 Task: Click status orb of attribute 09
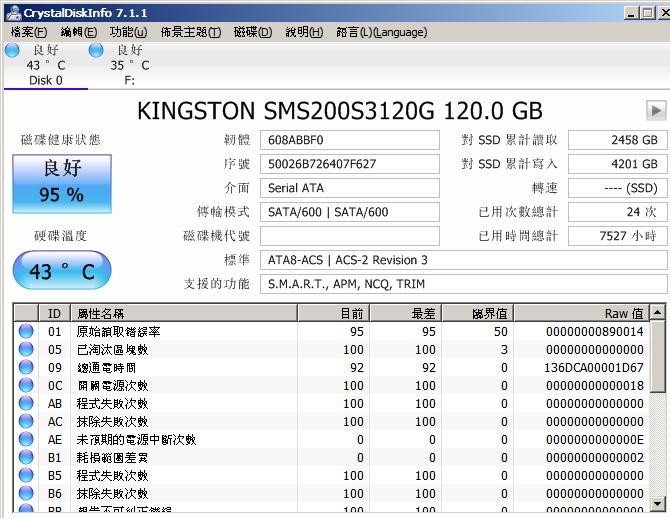coord(26,367)
